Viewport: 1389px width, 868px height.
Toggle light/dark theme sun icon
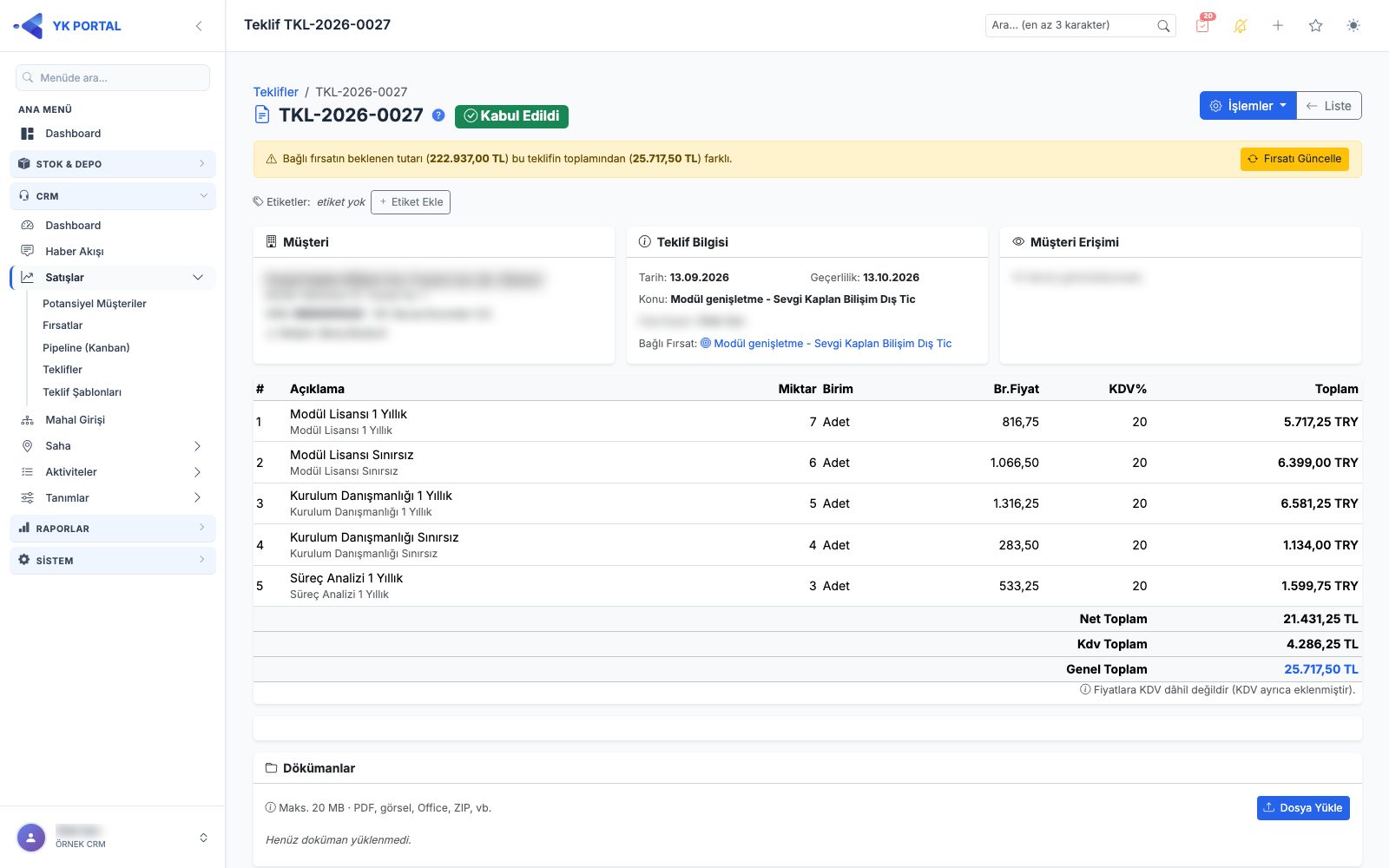click(1353, 26)
